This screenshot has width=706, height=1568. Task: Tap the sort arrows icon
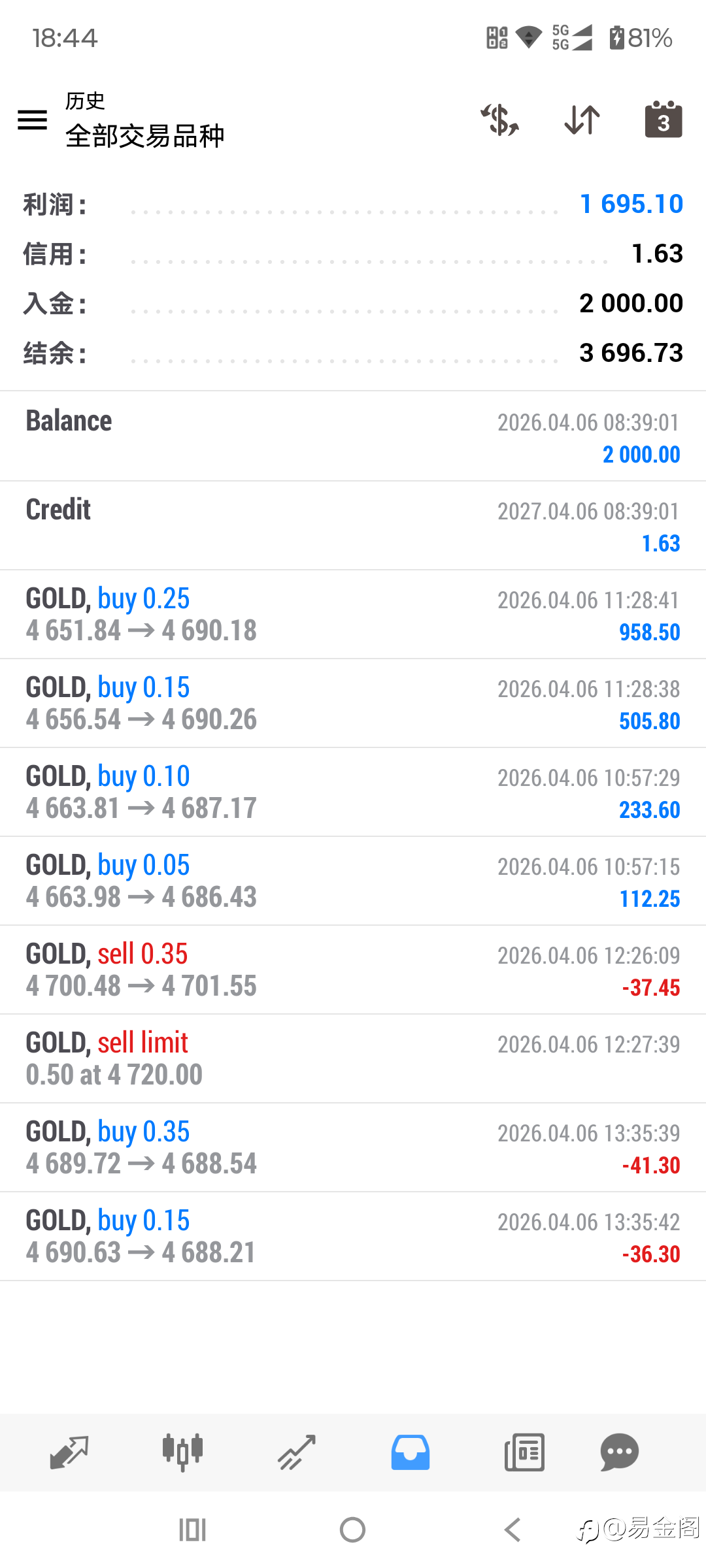582,120
